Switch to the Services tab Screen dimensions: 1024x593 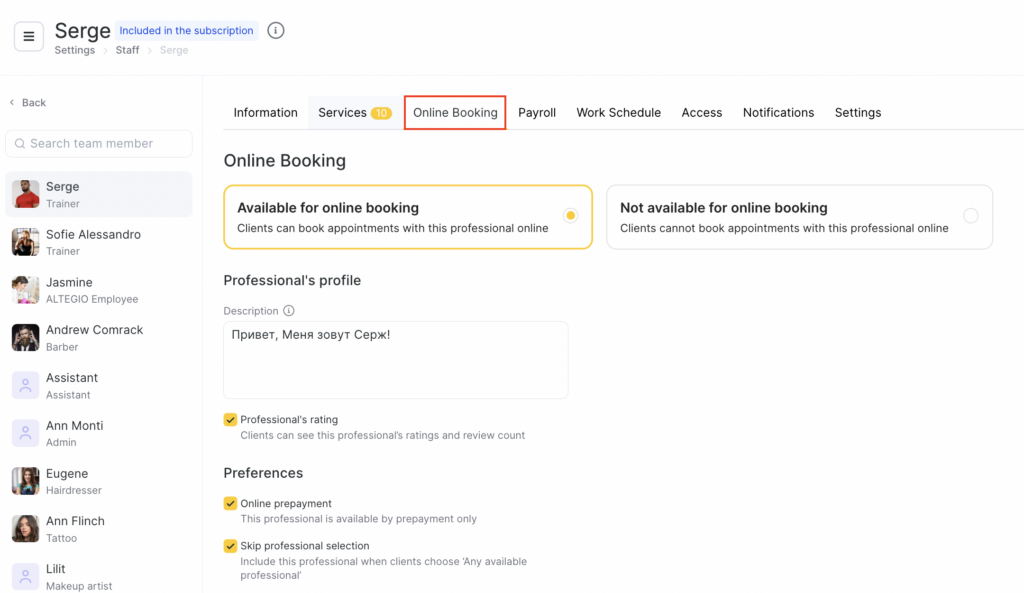[x=353, y=113]
